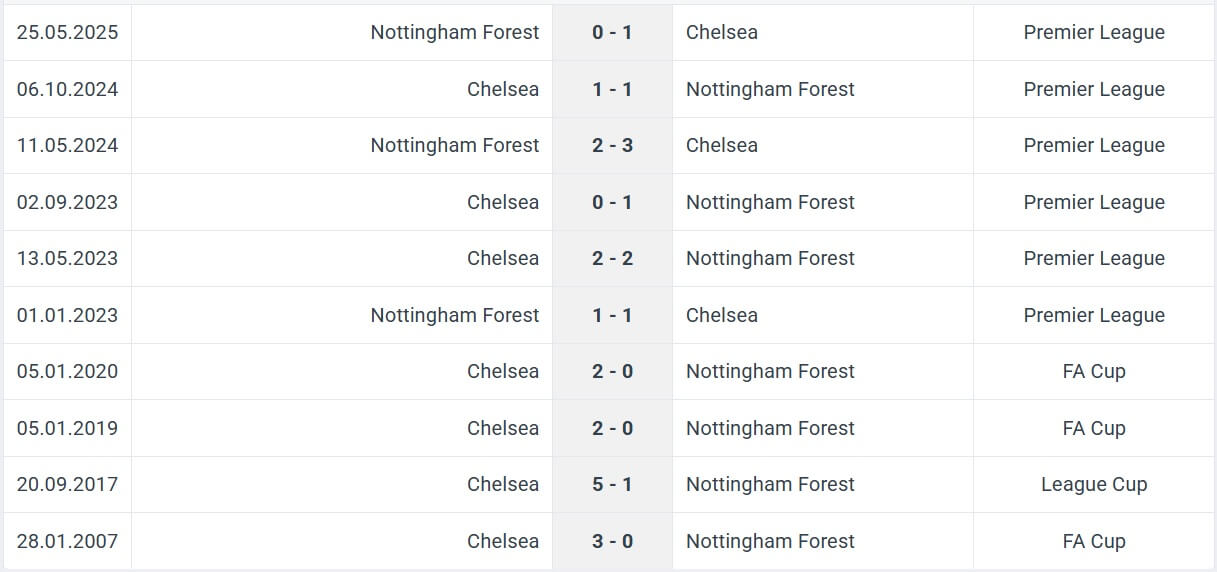Click the 5 - 1 score result
The width and height of the screenshot is (1217, 572).
612,484
